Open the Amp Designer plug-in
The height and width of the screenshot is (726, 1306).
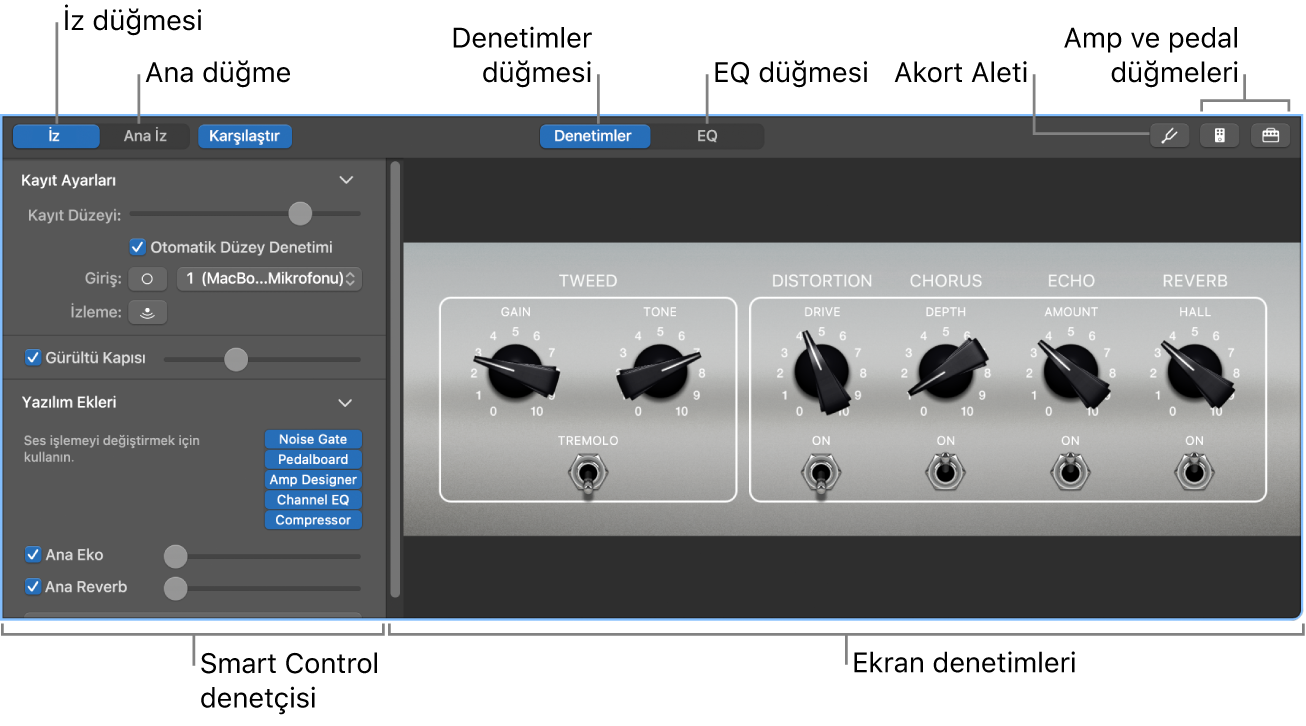point(313,479)
